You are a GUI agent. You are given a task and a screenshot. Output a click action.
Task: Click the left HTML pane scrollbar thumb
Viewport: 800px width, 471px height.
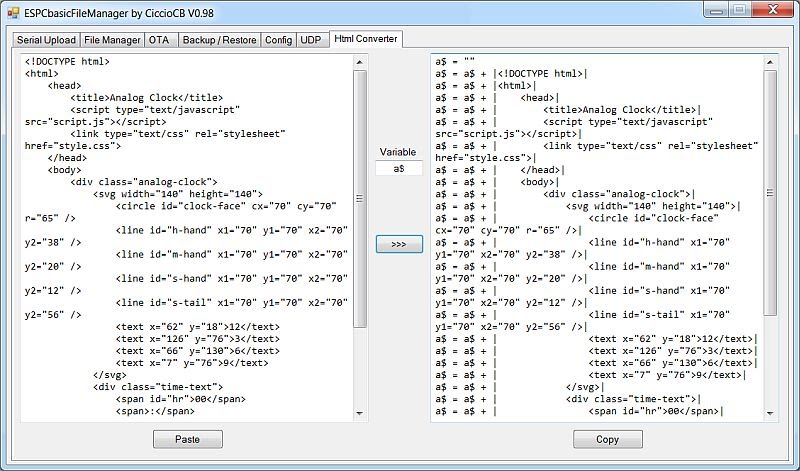point(360,199)
